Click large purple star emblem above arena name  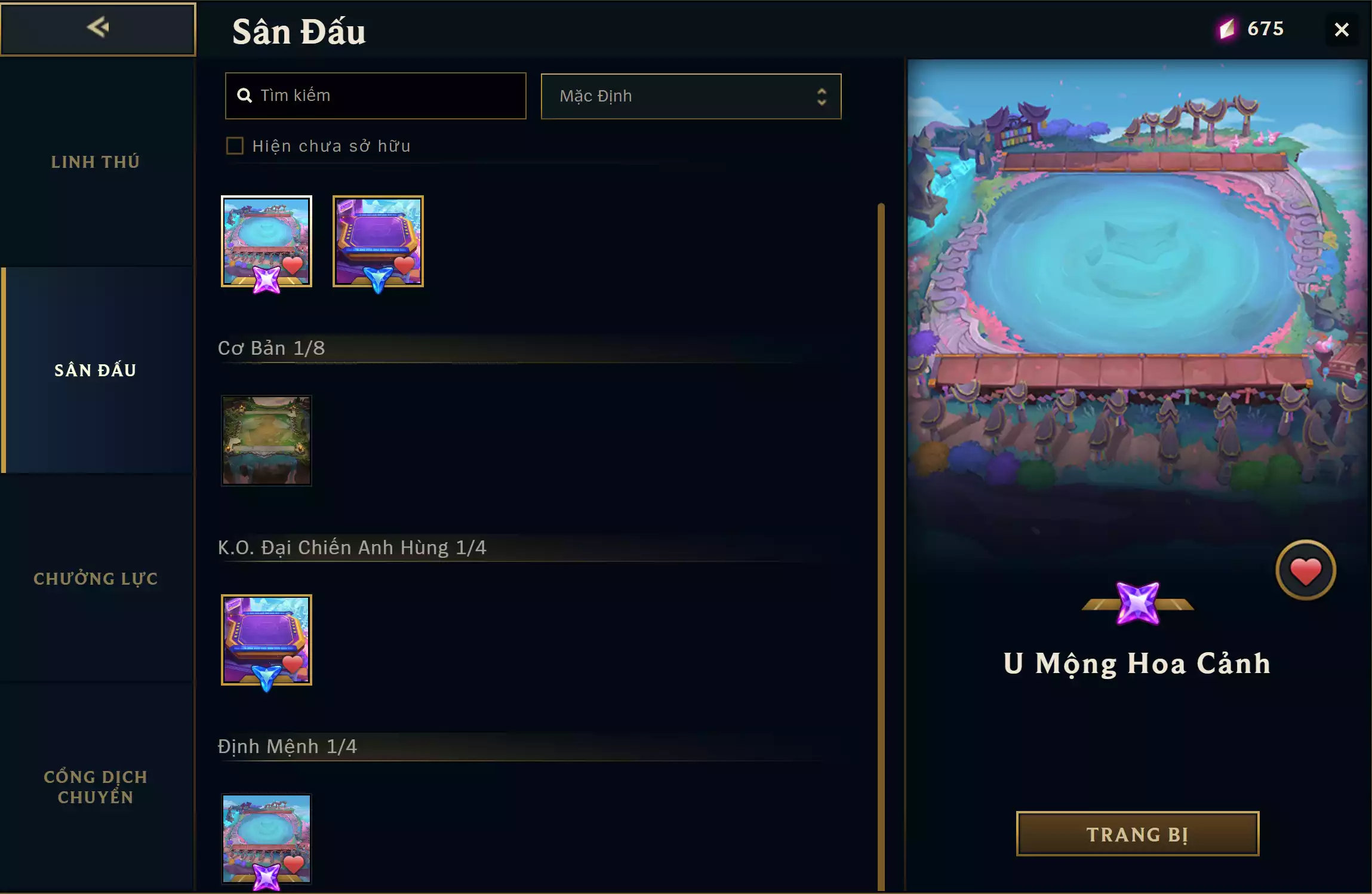click(x=1137, y=603)
